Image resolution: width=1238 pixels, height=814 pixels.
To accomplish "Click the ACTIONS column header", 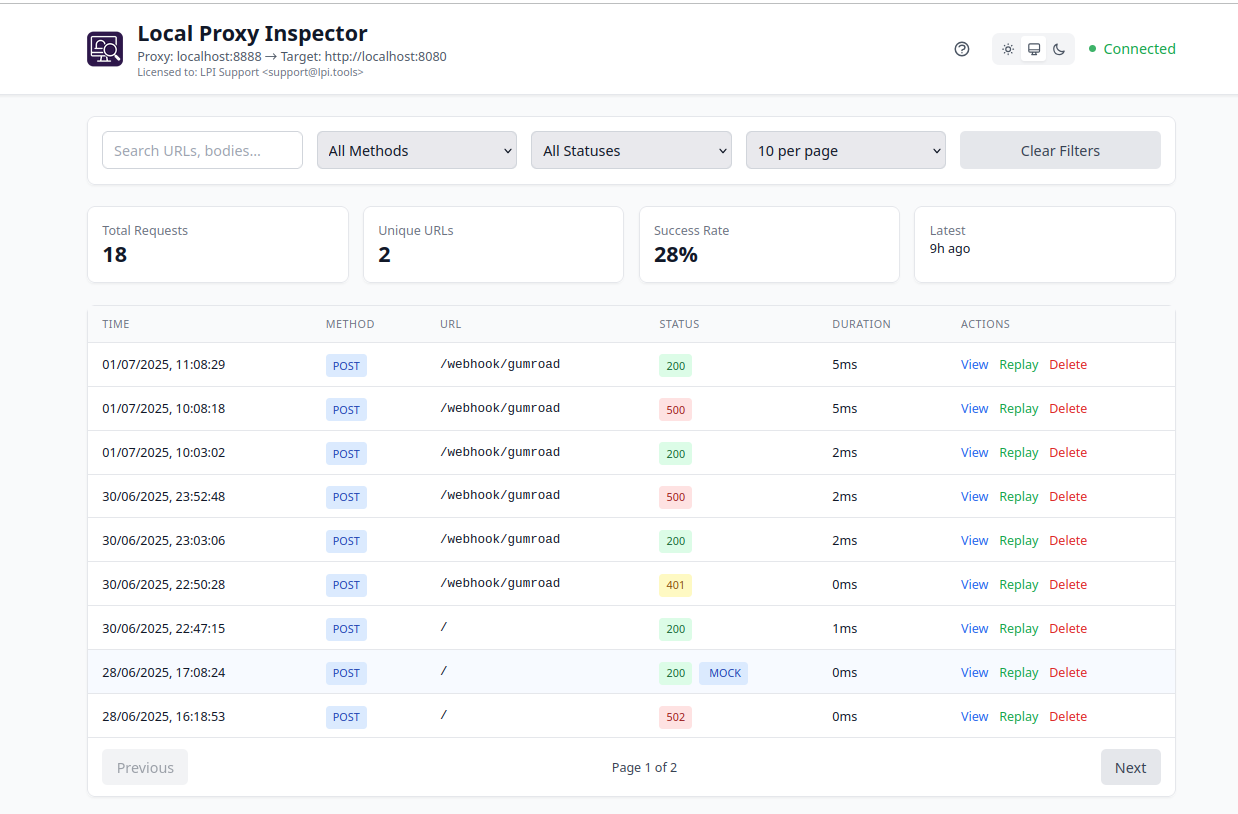I will pos(985,324).
